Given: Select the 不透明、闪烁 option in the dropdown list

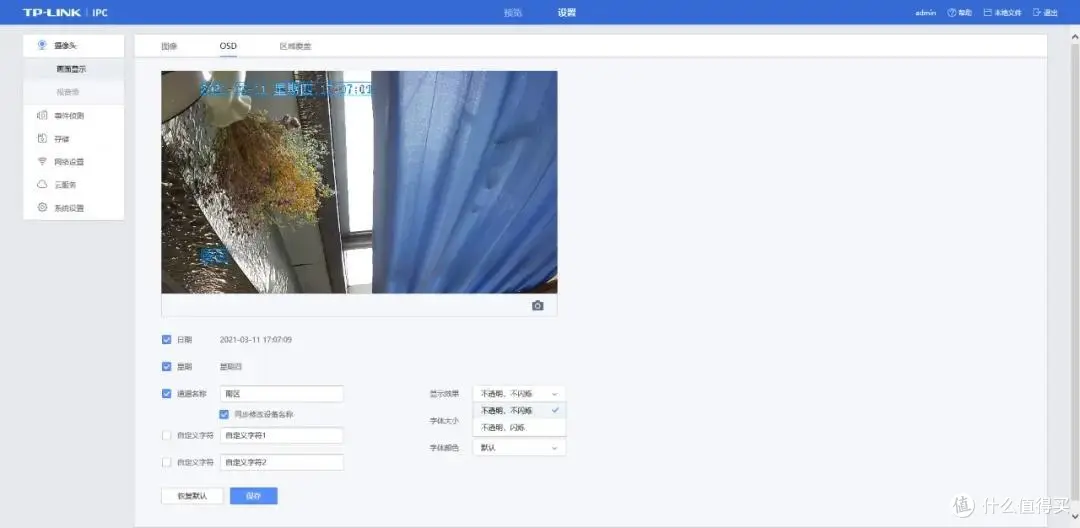Looking at the screenshot, I should 503,427.
